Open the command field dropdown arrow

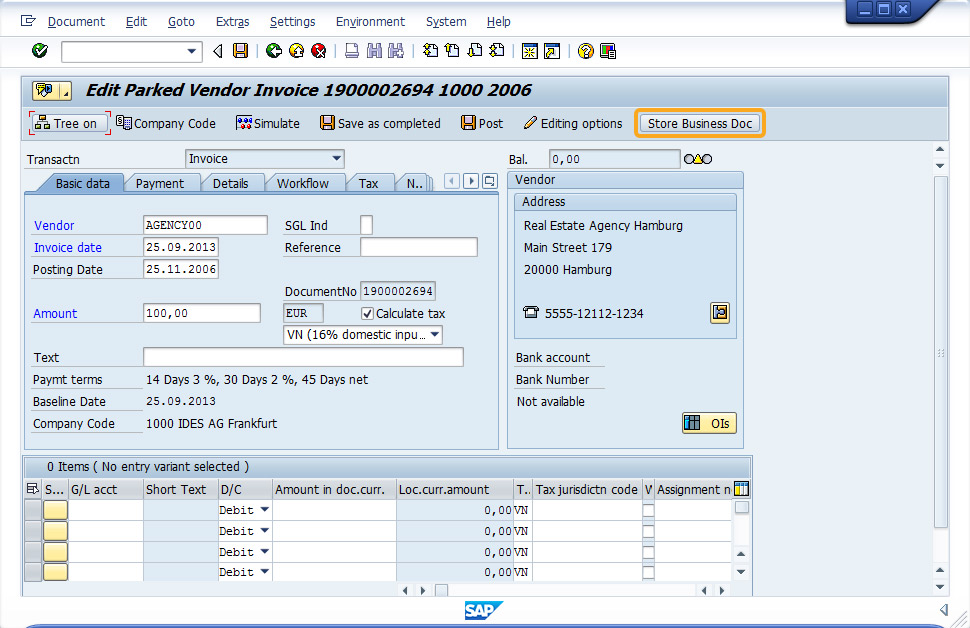[x=191, y=51]
